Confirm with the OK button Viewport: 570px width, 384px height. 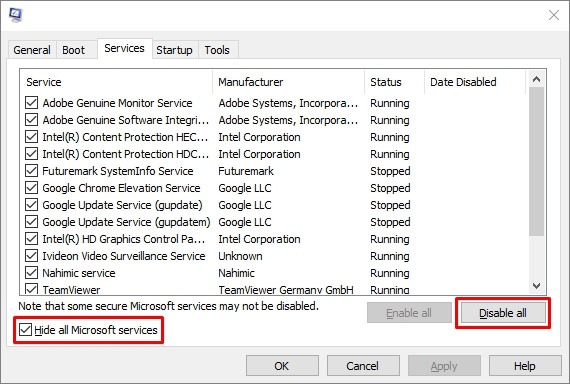pos(282,365)
